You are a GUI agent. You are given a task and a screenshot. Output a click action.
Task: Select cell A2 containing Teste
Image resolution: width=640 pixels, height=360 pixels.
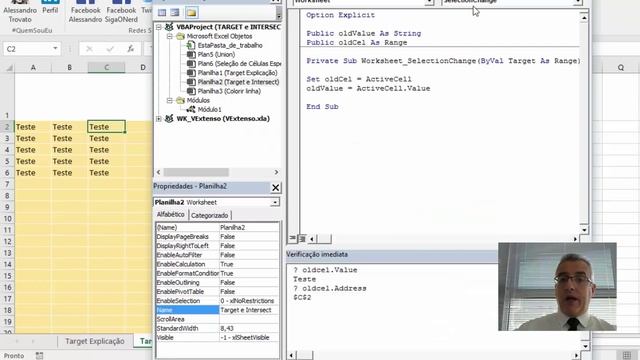tap(33, 127)
